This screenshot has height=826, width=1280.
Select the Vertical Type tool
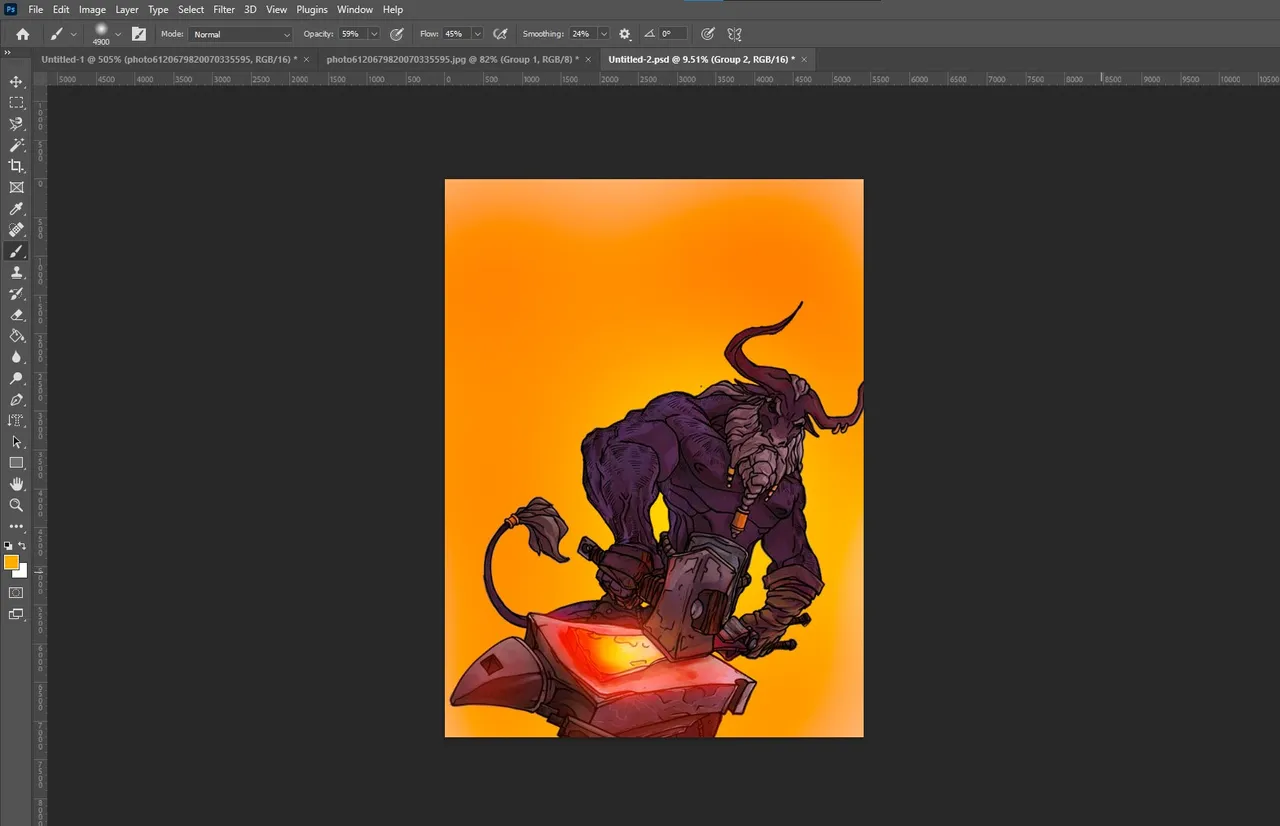tap(16, 420)
